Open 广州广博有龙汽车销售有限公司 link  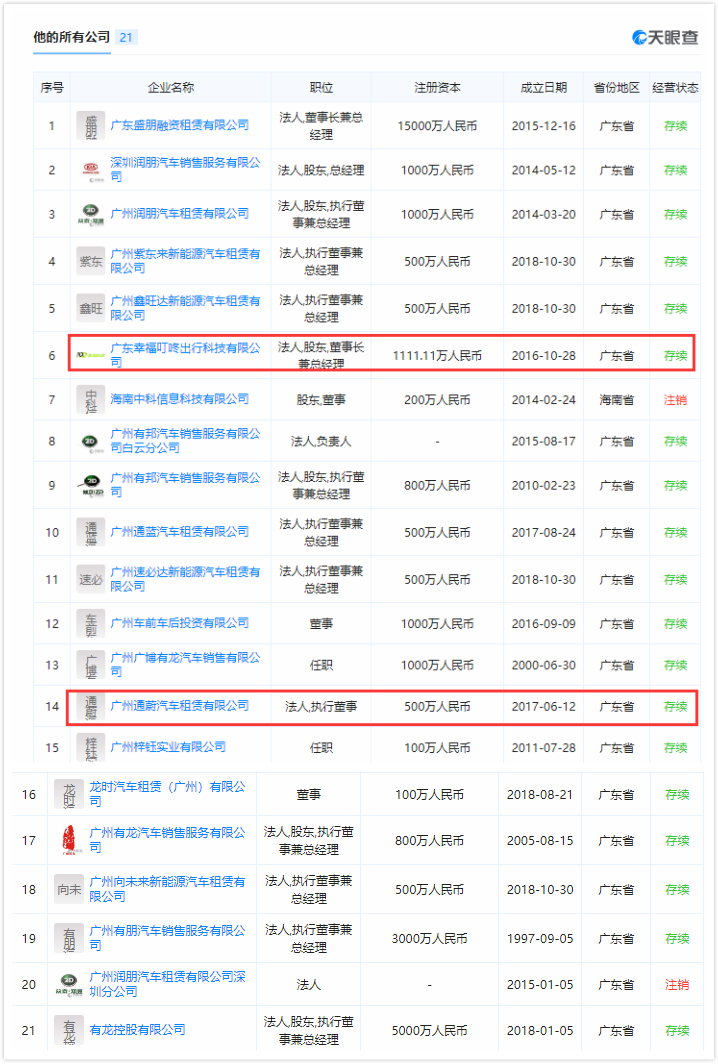click(x=185, y=664)
